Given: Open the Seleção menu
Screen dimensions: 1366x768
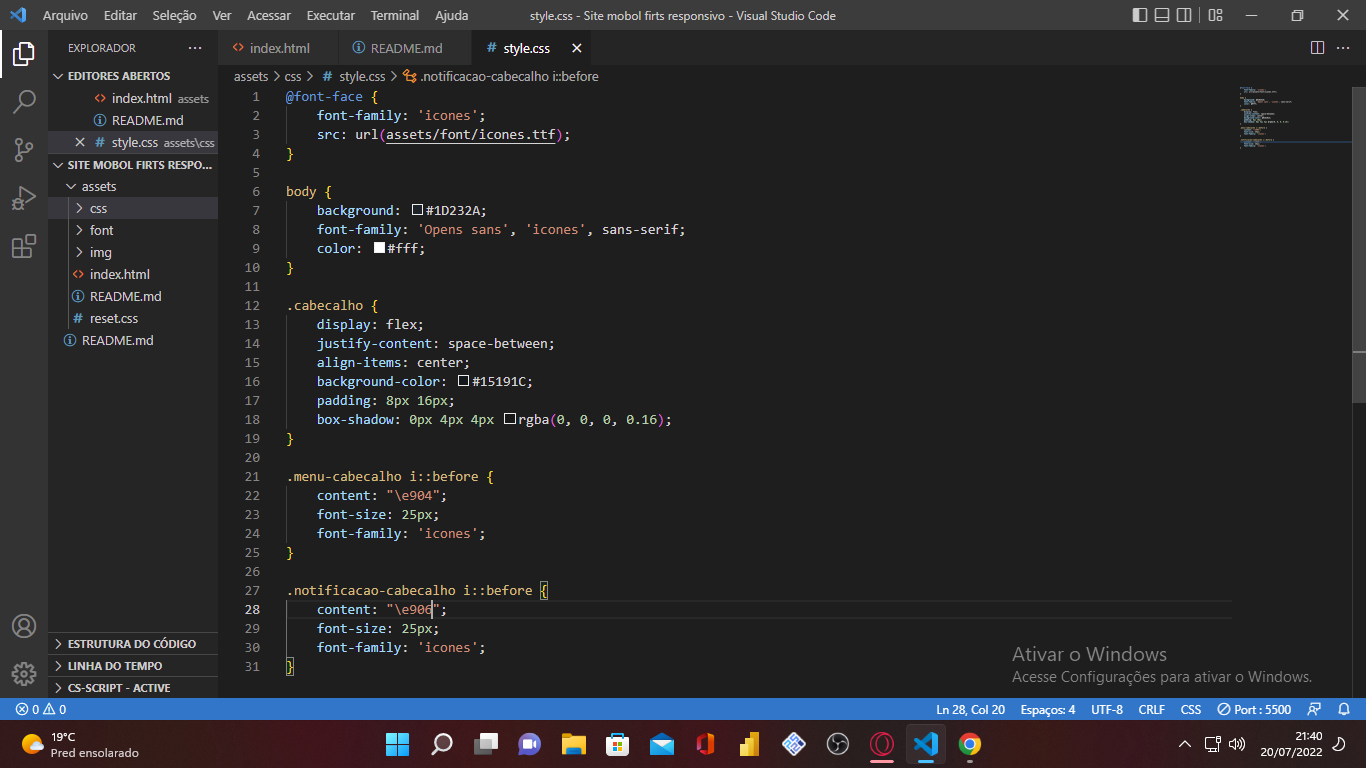Looking at the screenshot, I should pos(175,16).
